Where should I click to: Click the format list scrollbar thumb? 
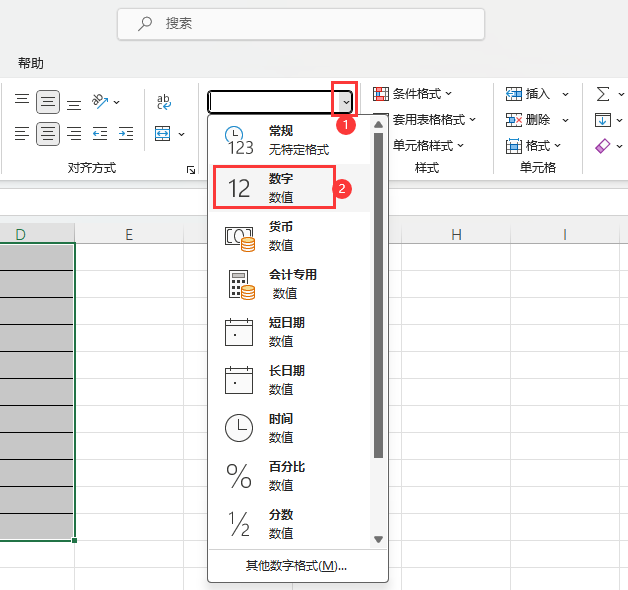(378, 295)
